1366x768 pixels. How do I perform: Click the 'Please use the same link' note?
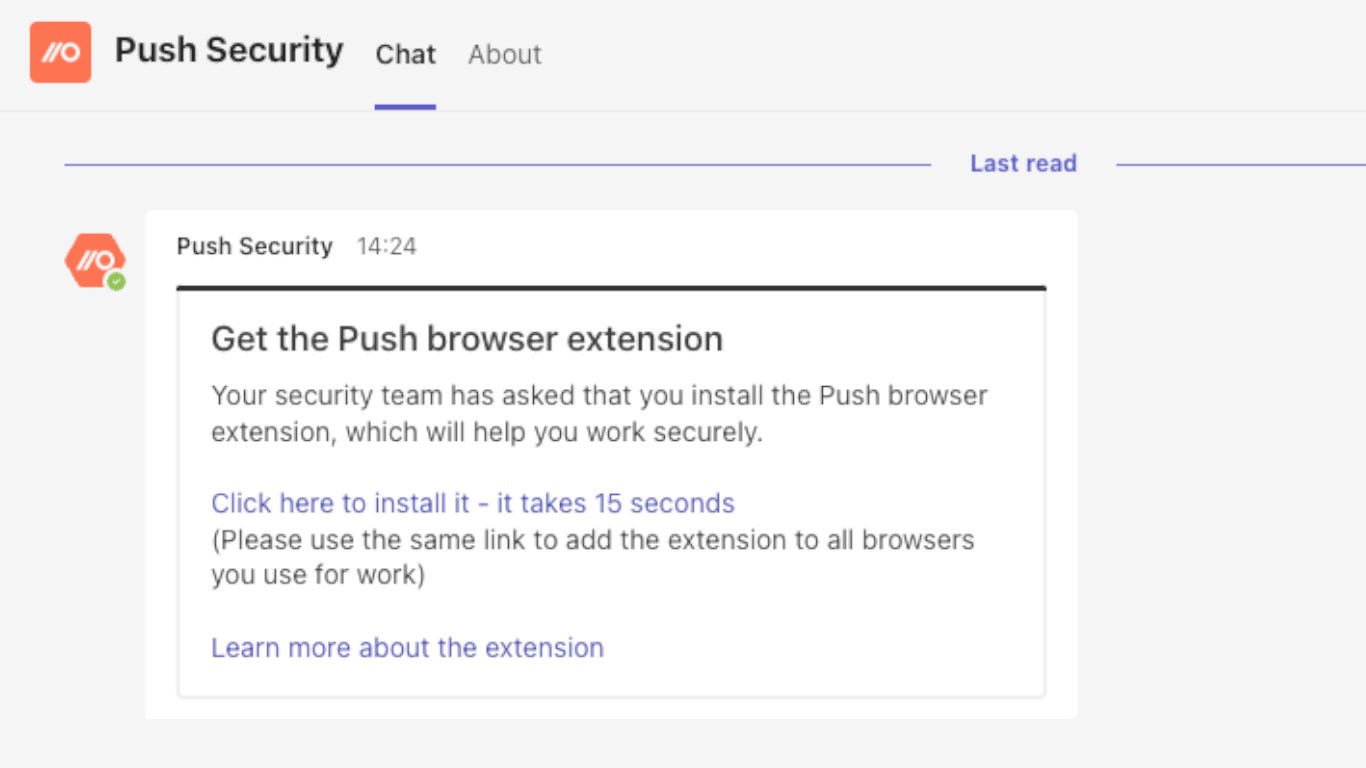tap(592, 558)
